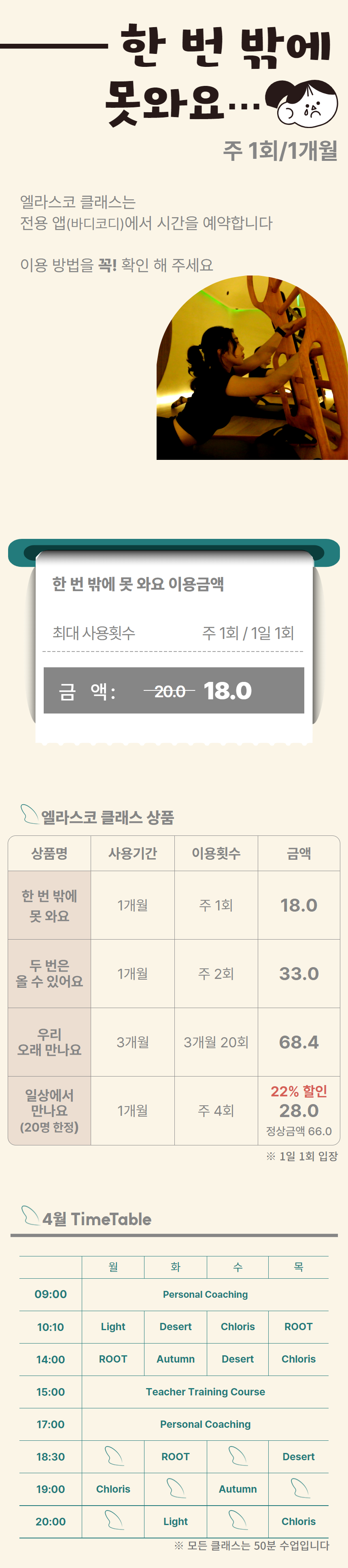The image size is (348, 1568).
Task: Select the Teacher Training Course row at 15:00
Action: pos(205,1391)
